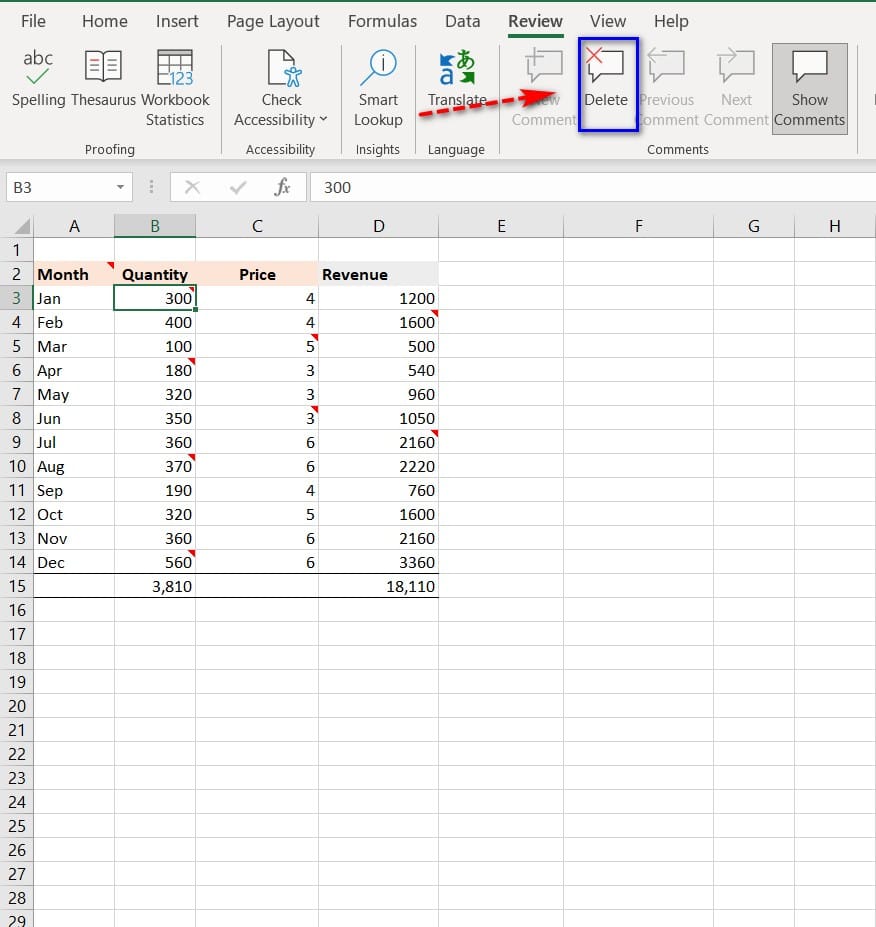The width and height of the screenshot is (876, 927).
Task: Click the Dec month cell
Action: [x=74, y=562]
